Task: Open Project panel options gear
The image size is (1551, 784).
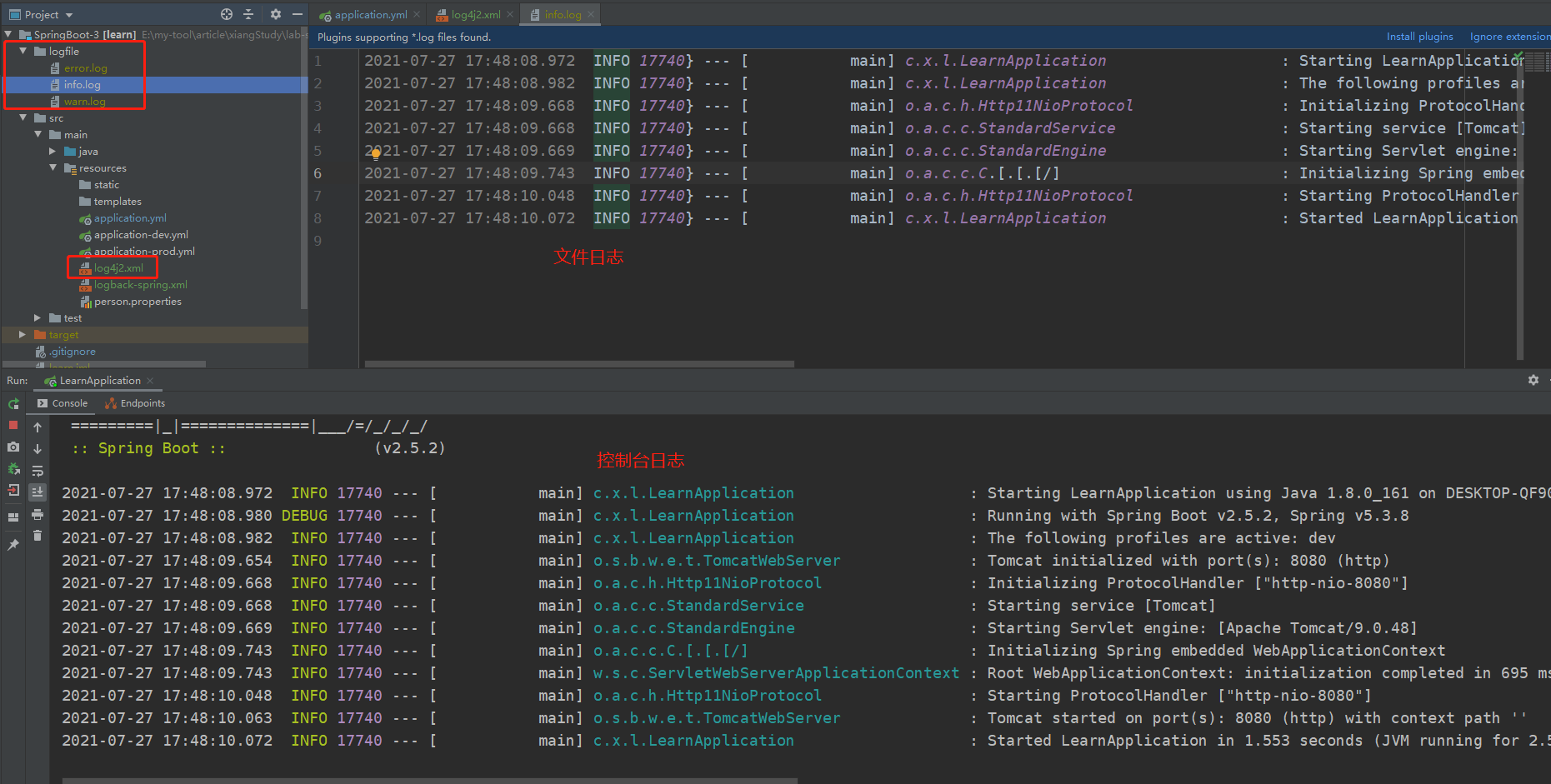Action: (276, 14)
